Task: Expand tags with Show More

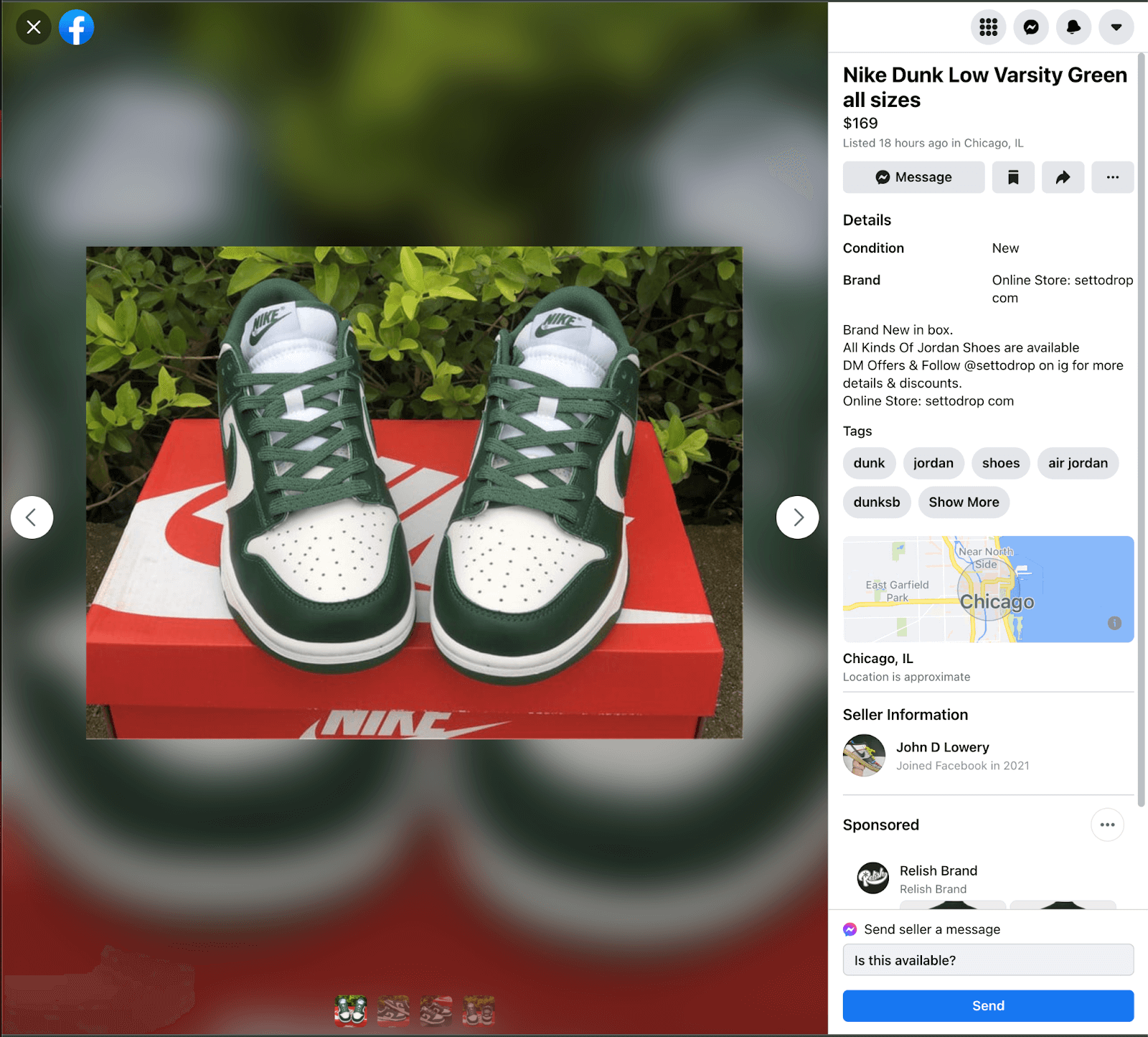Action: 964,502
